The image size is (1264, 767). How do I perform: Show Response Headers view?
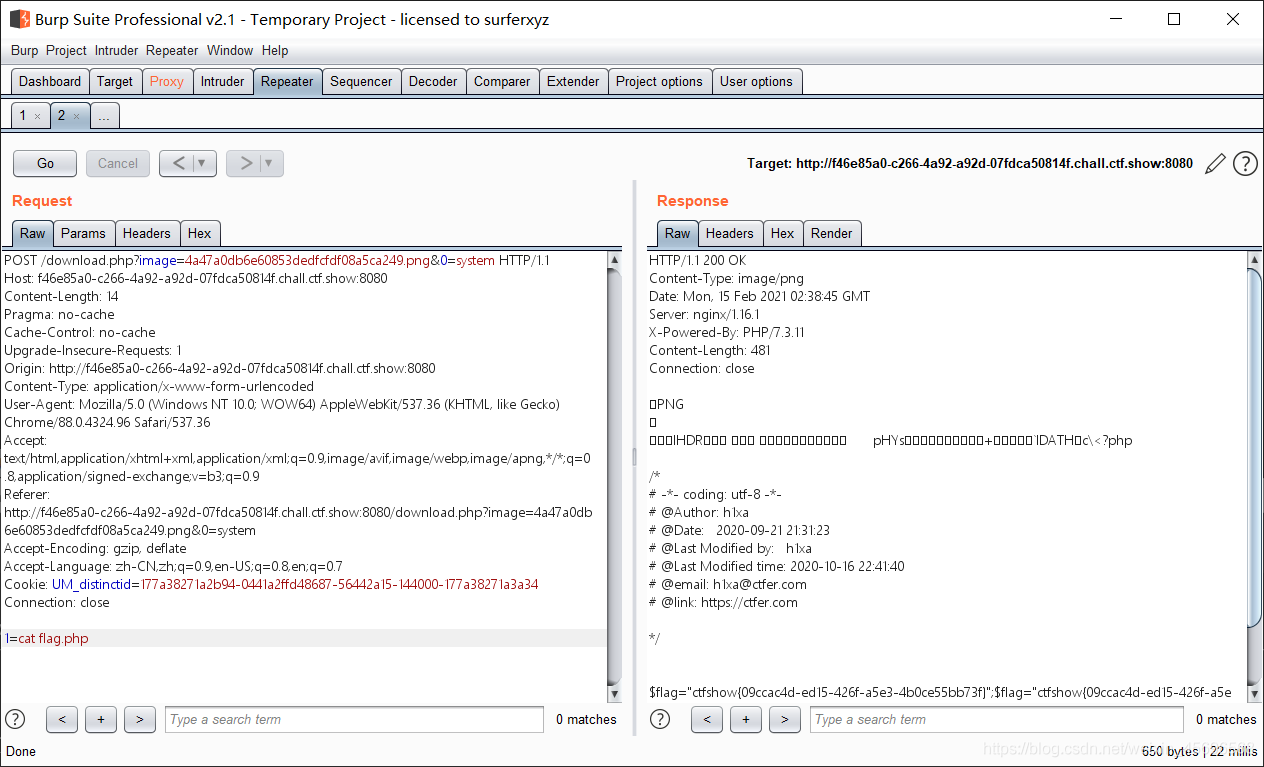tap(730, 233)
